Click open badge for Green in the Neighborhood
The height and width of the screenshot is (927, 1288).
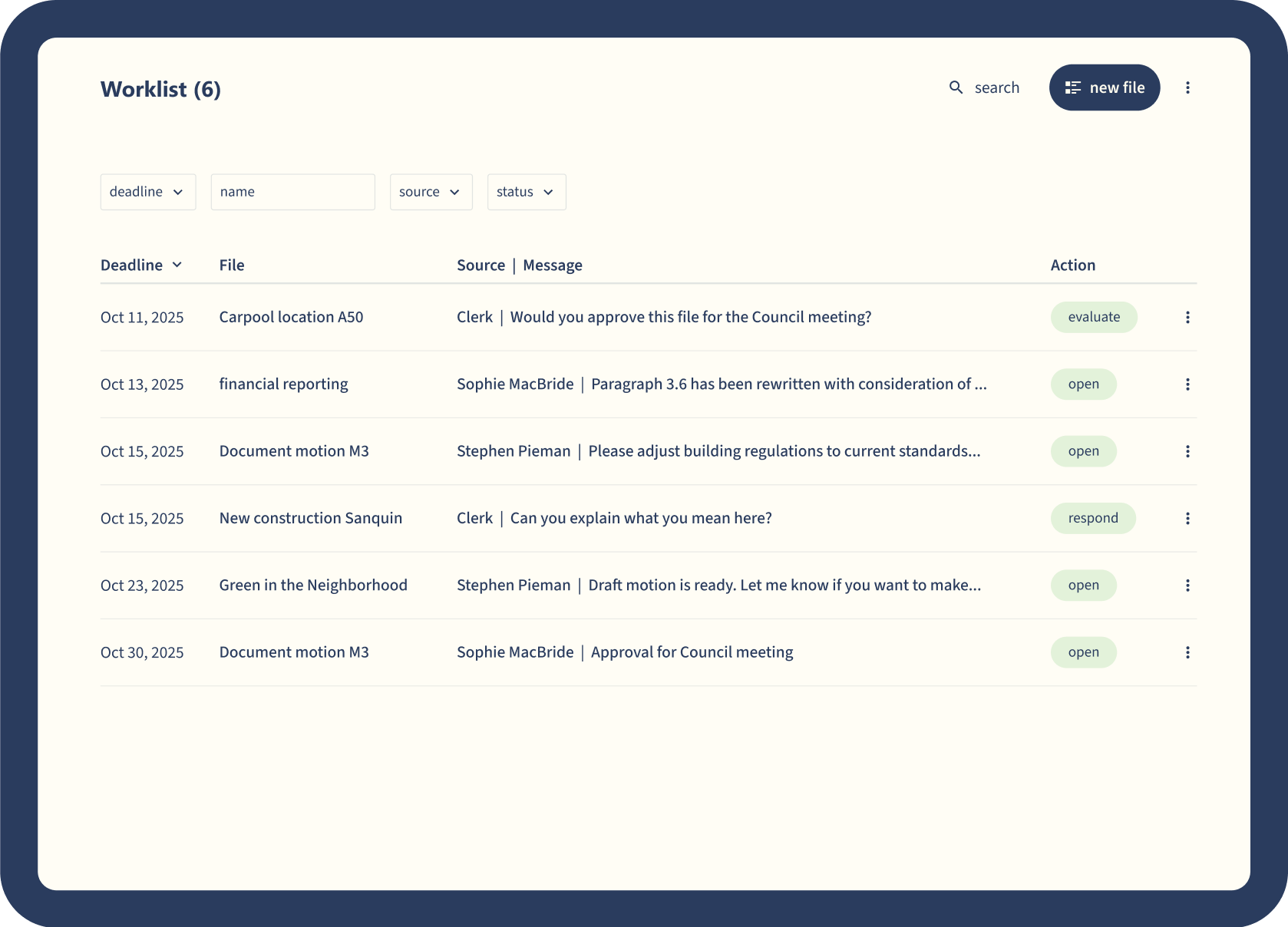click(x=1084, y=586)
